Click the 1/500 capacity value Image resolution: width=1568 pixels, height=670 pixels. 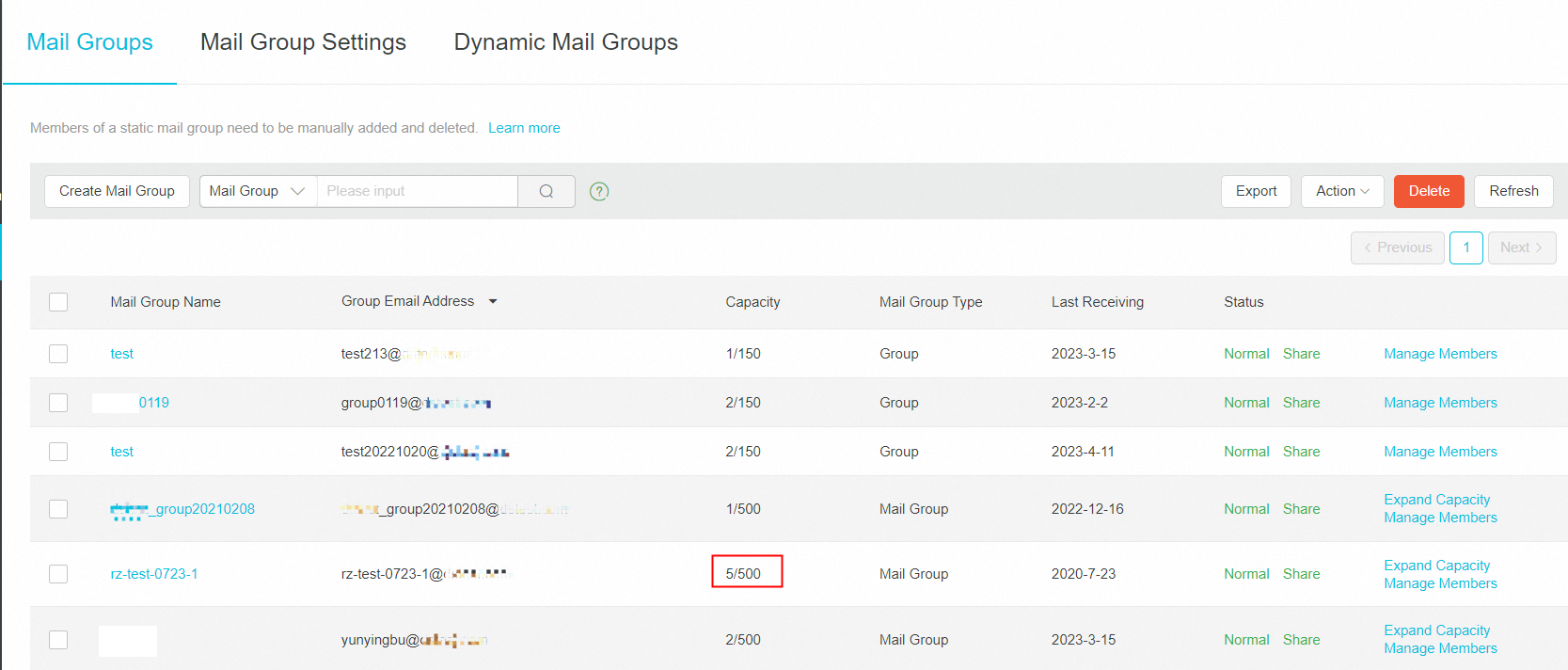pyautogui.click(x=743, y=509)
